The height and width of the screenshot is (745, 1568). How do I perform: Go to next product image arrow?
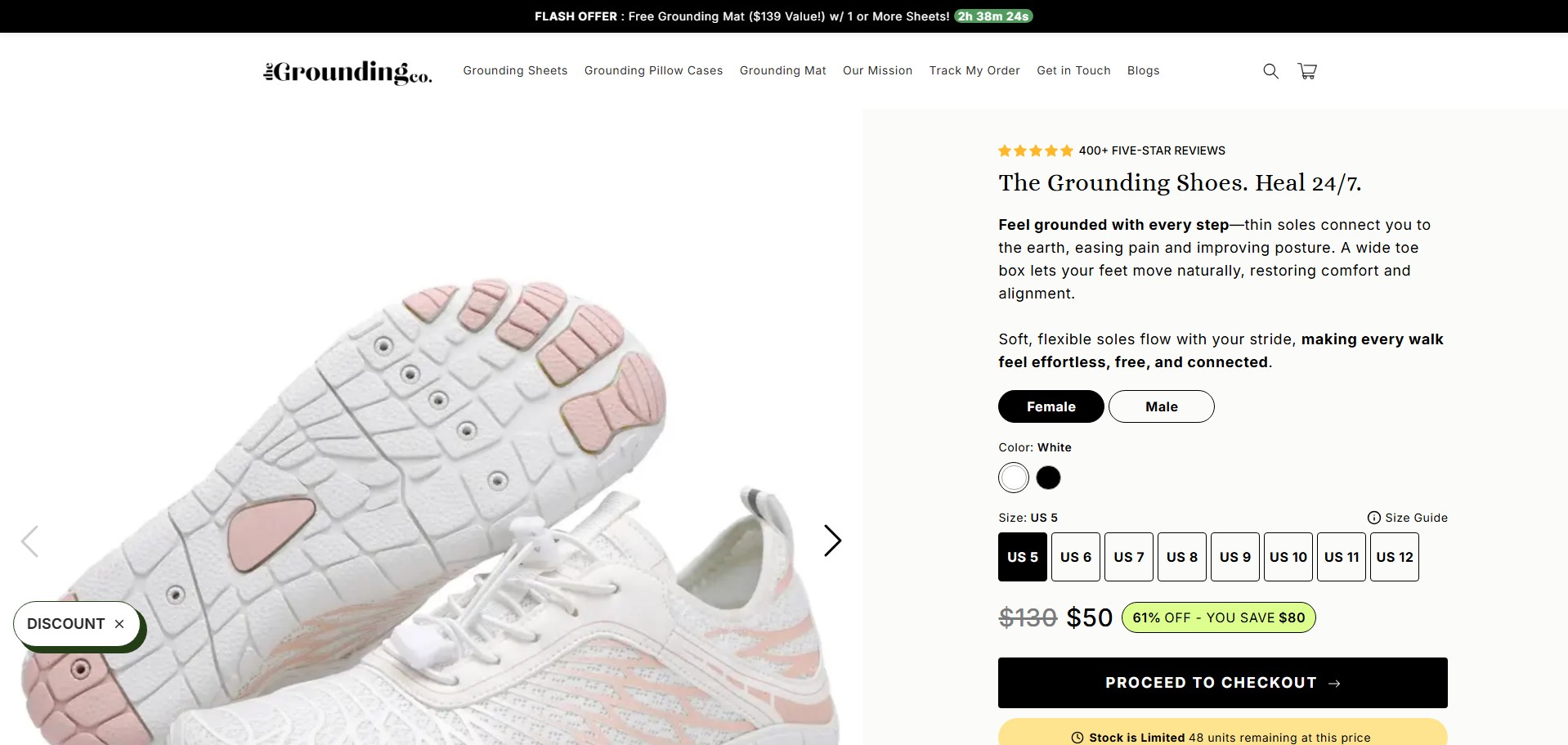[x=832, y=541]
